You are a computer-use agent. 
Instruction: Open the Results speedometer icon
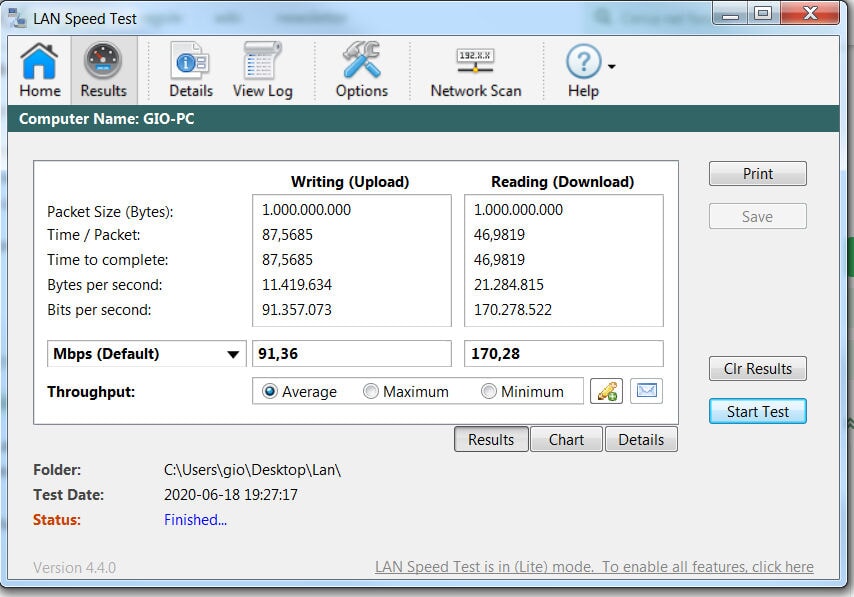click(103, 70)
